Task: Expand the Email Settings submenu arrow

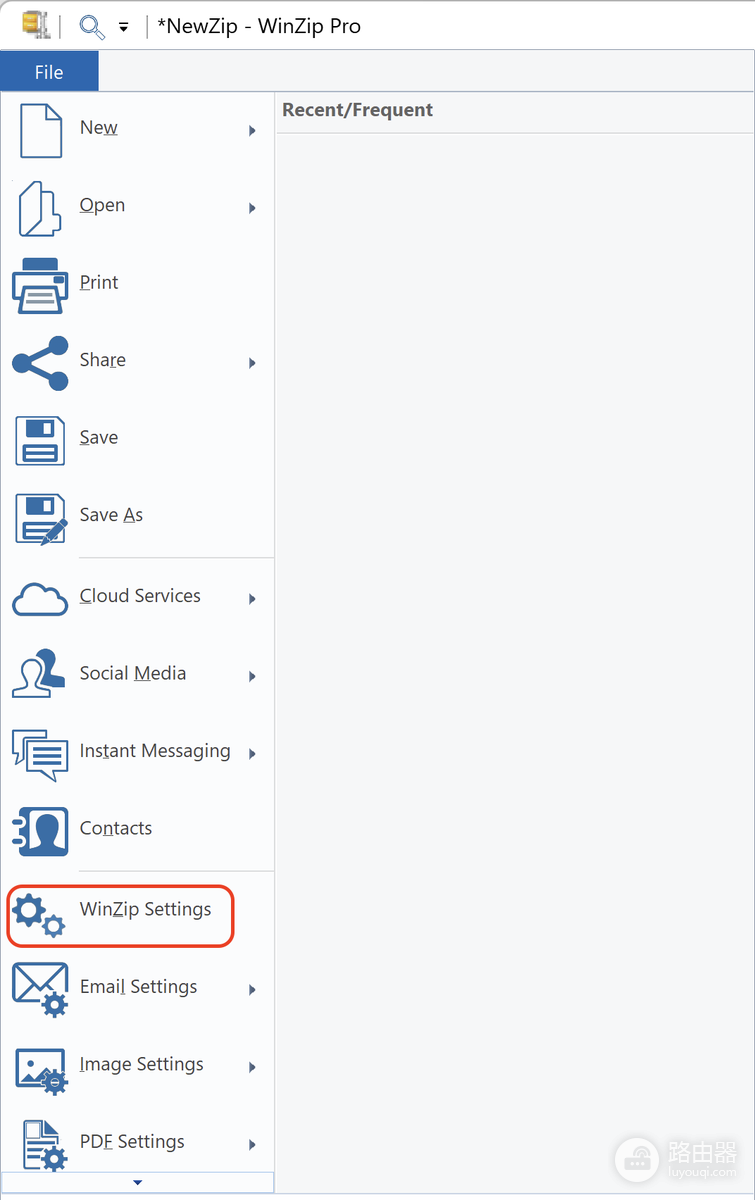Action: [252, 990]
